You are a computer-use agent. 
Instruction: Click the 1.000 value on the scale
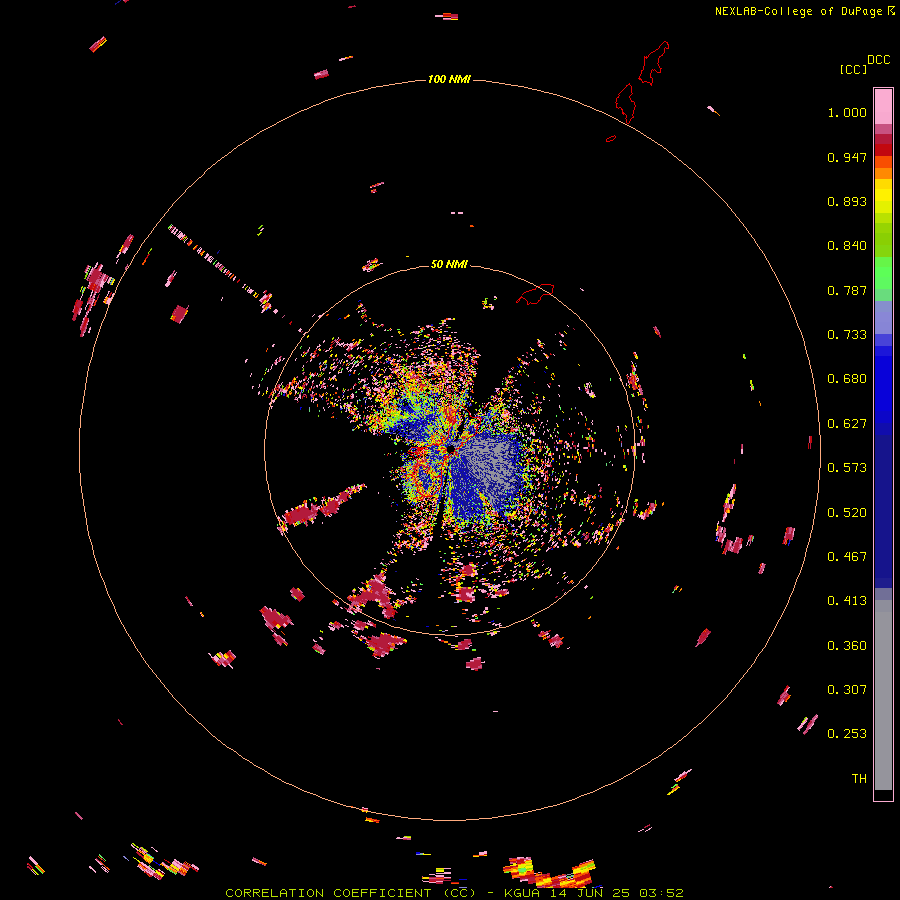coord(847,112)
